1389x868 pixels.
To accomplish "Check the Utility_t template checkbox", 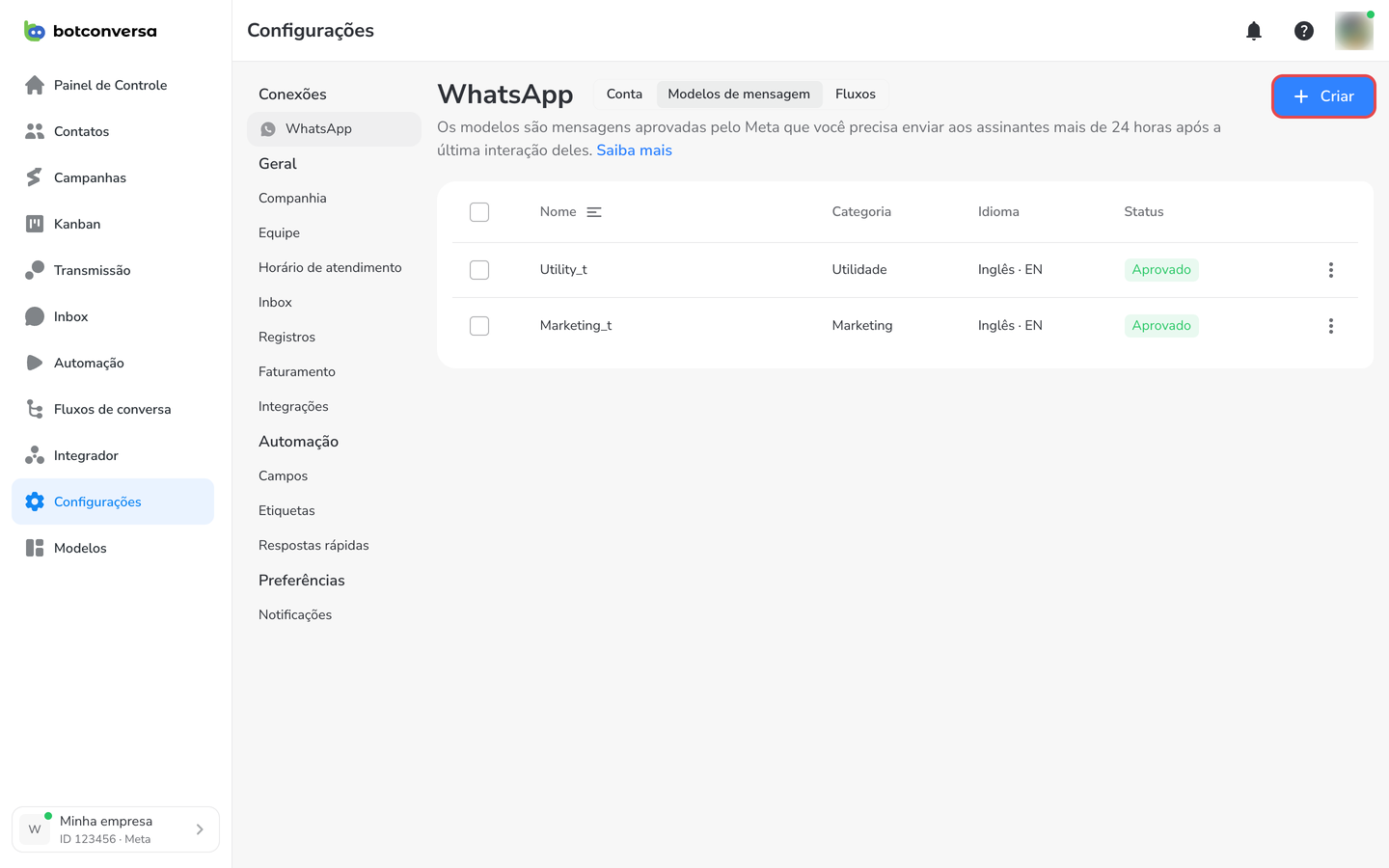I will 479,270.
